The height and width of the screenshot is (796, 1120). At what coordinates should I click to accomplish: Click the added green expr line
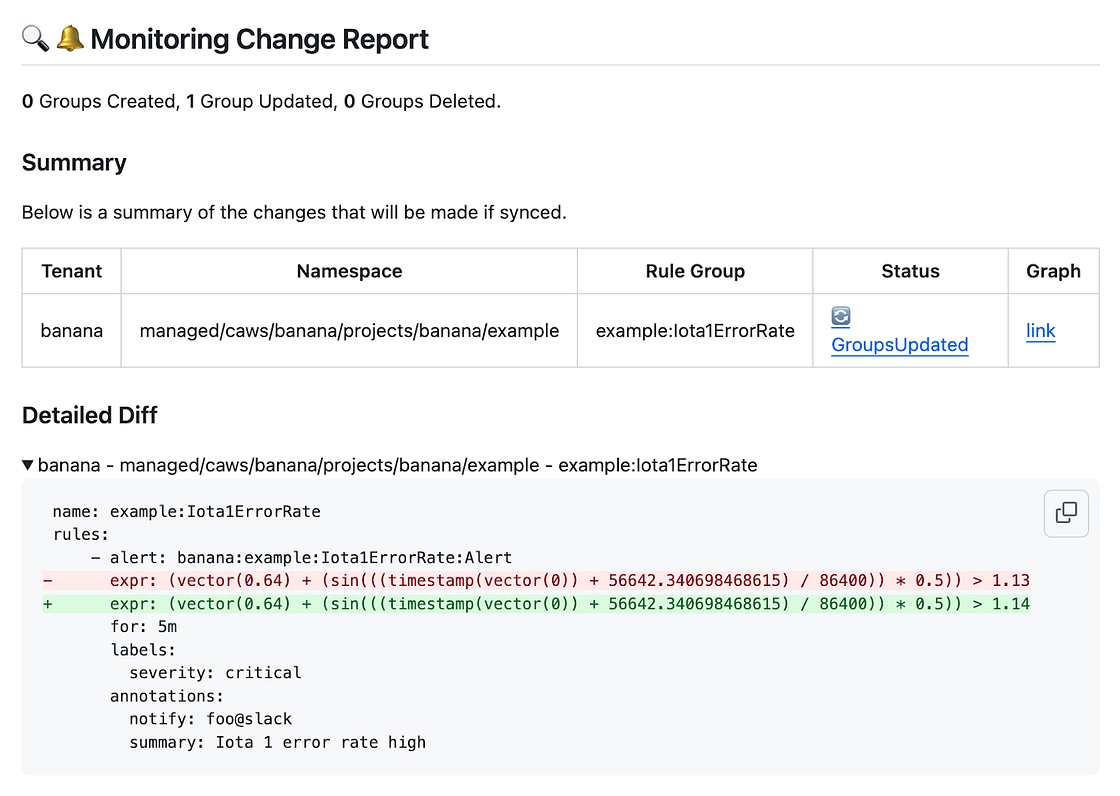point(570,604)
